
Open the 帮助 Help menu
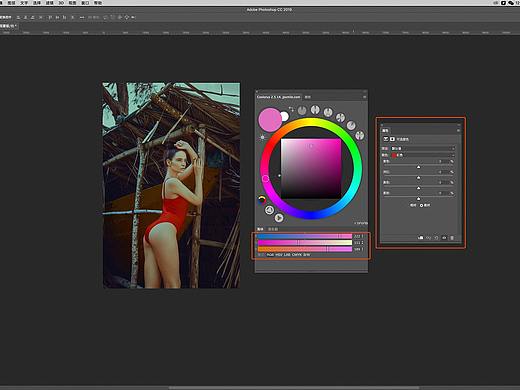pos(98,2)
